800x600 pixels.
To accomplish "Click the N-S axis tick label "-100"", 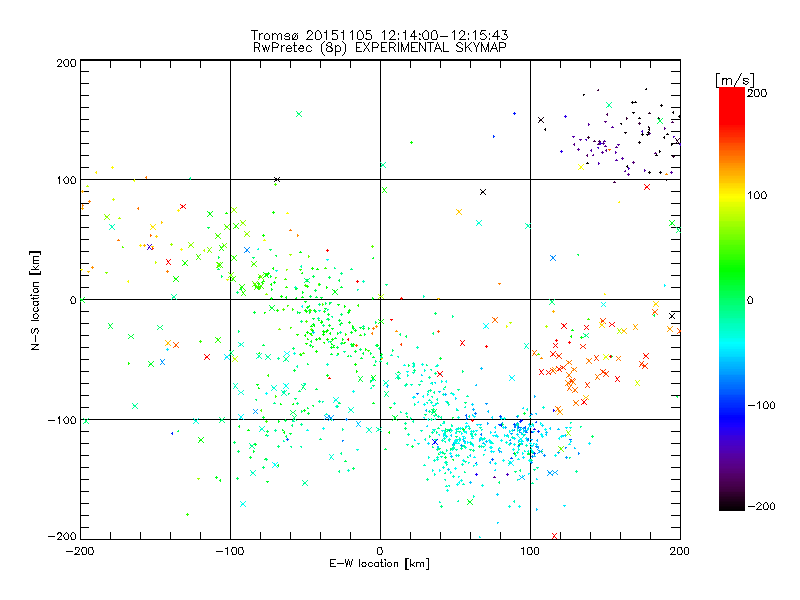I will pyautogui.click(x=62, y=420).
